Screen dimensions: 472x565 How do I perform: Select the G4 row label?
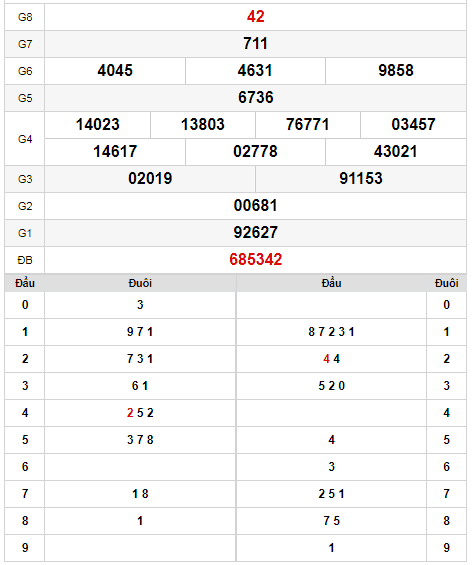[25, 139]
